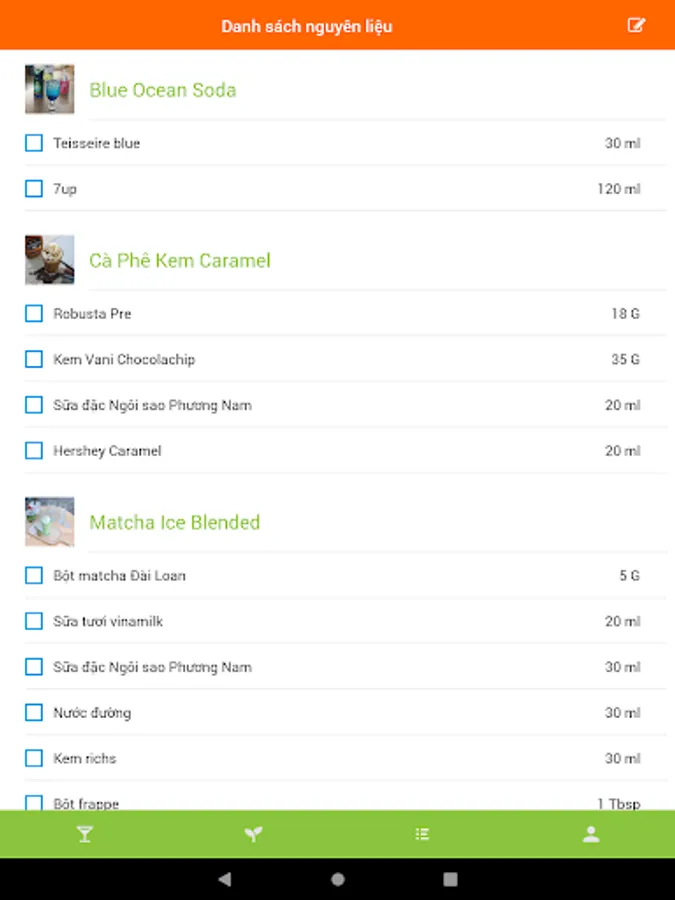Screen dimensions: 675x900
Task: Check the 7up ingredient box
Action: coord(34,189)
